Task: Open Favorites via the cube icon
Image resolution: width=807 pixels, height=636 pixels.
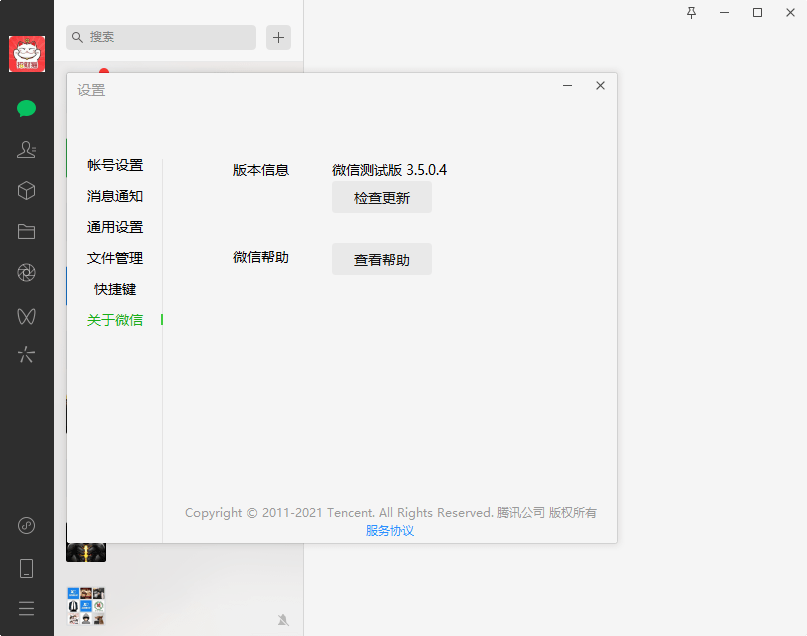Action: (27, 190)
